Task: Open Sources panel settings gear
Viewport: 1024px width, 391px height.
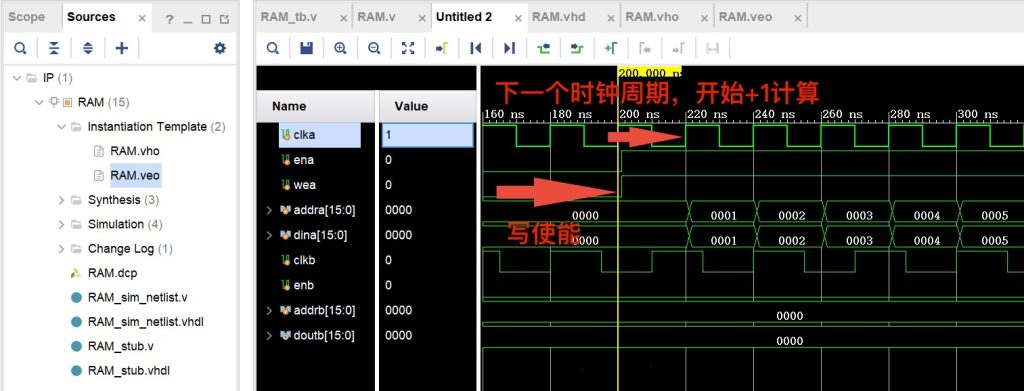Action: tap(220, 48)
